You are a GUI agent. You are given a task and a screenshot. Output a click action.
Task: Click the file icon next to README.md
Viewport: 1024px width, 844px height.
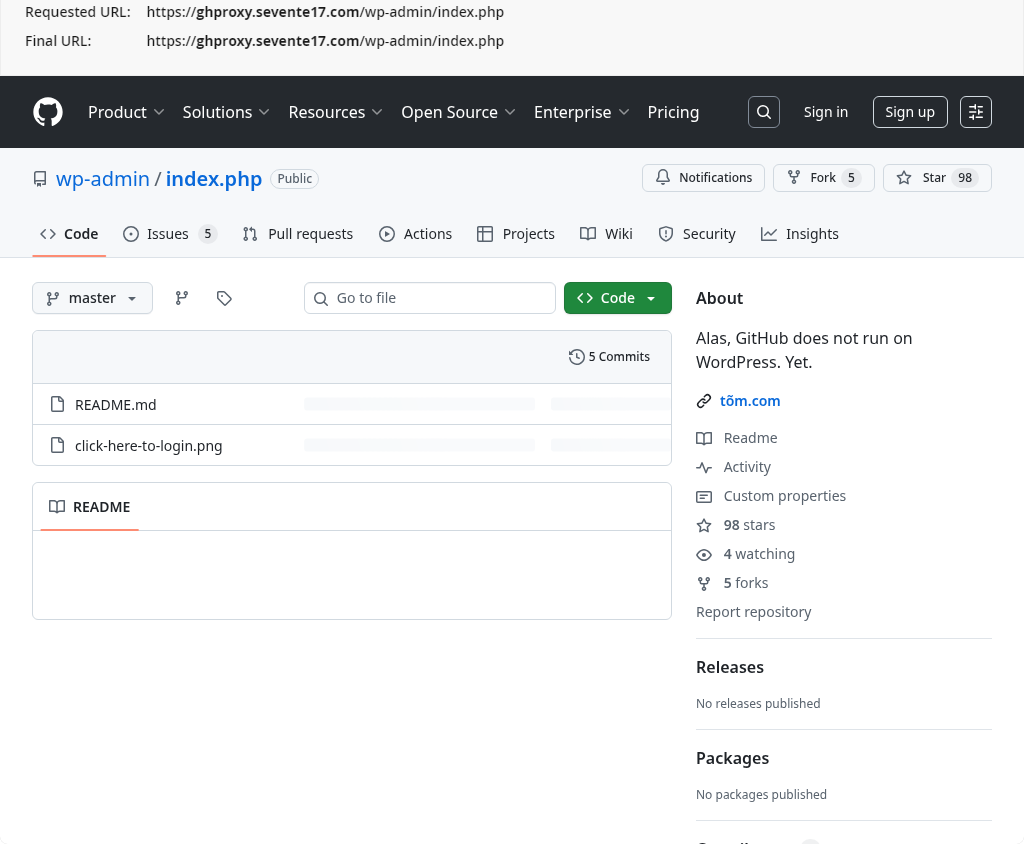pyautogui.click(x=57, y=405)
